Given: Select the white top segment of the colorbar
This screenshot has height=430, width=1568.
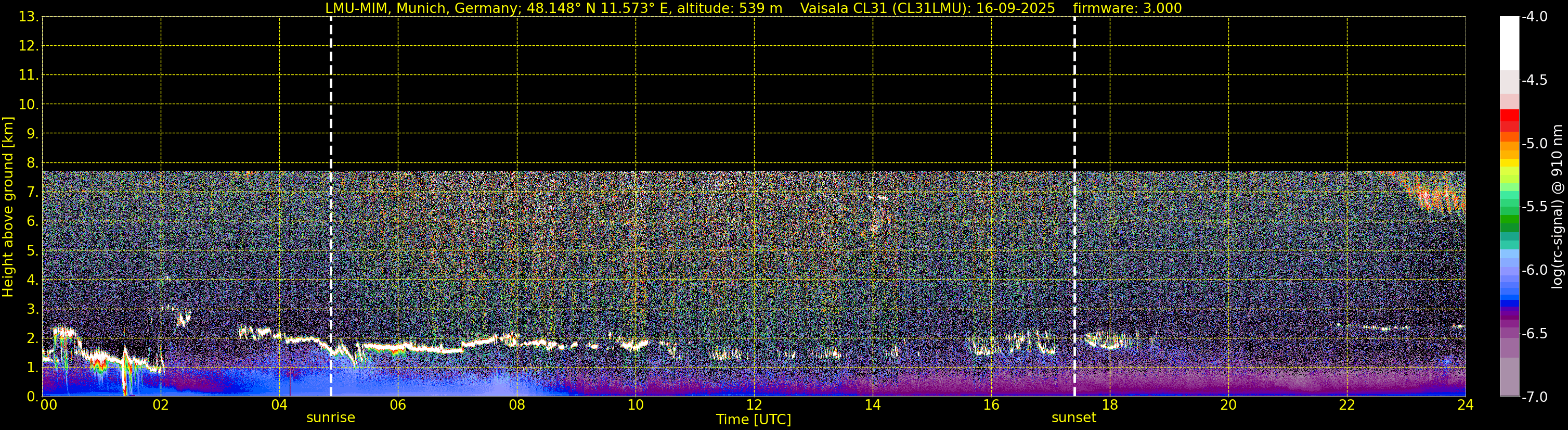Looking at the screenshot, I should [x=1509, y=43].
